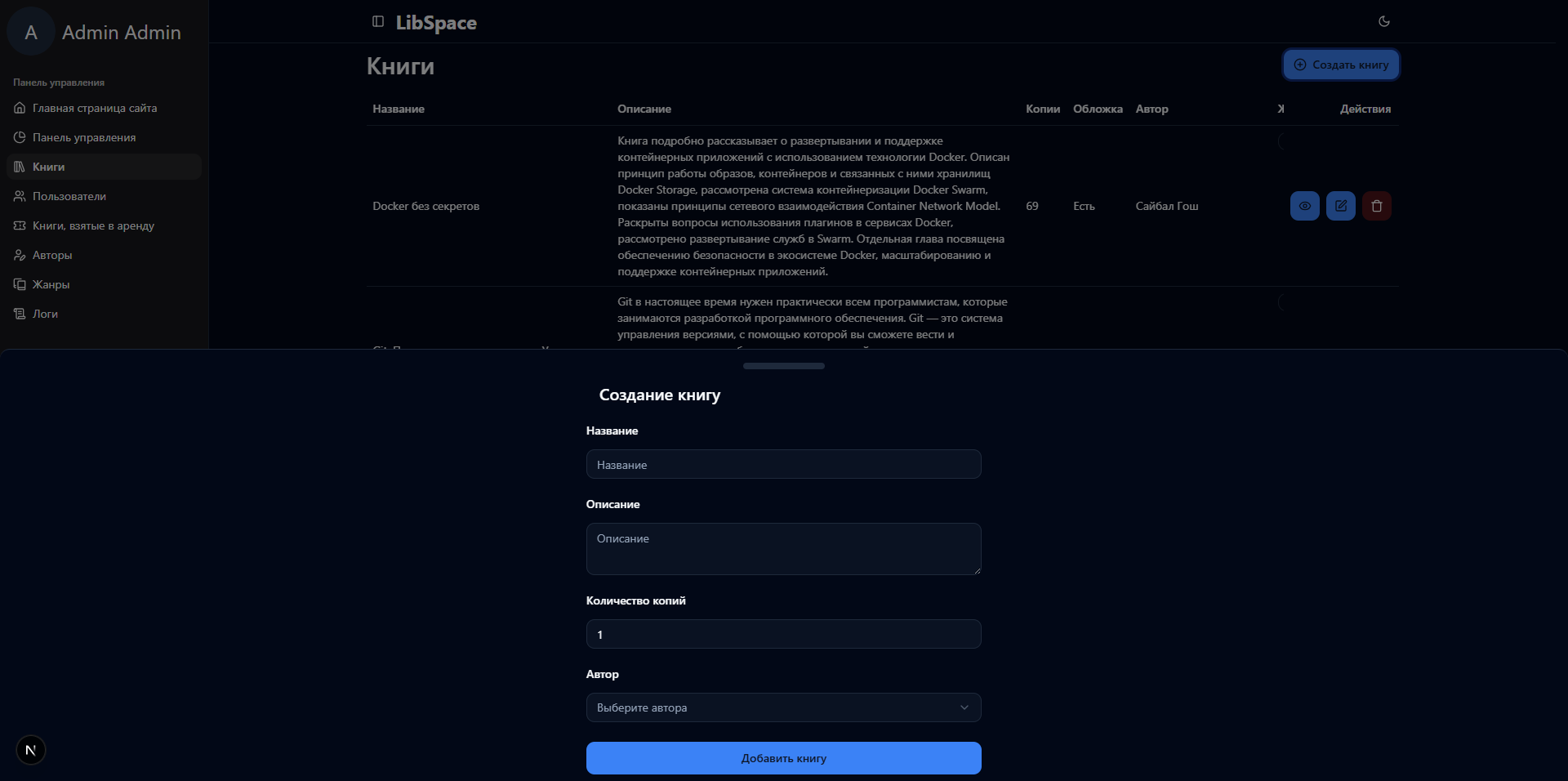
Task: Focus the Название text input field
Action: pos(783,464)
